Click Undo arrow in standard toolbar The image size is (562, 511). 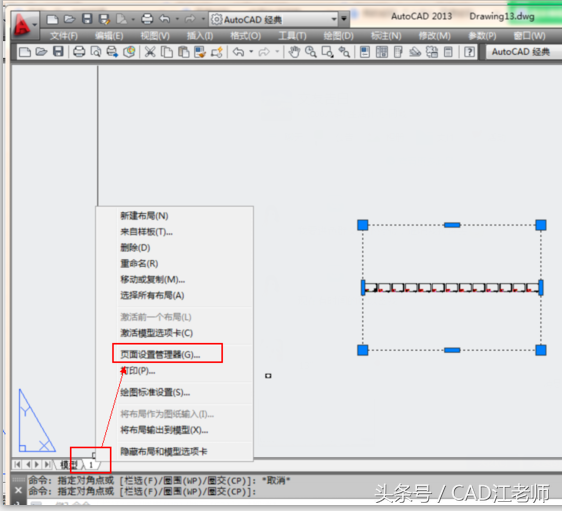point(238,52)
